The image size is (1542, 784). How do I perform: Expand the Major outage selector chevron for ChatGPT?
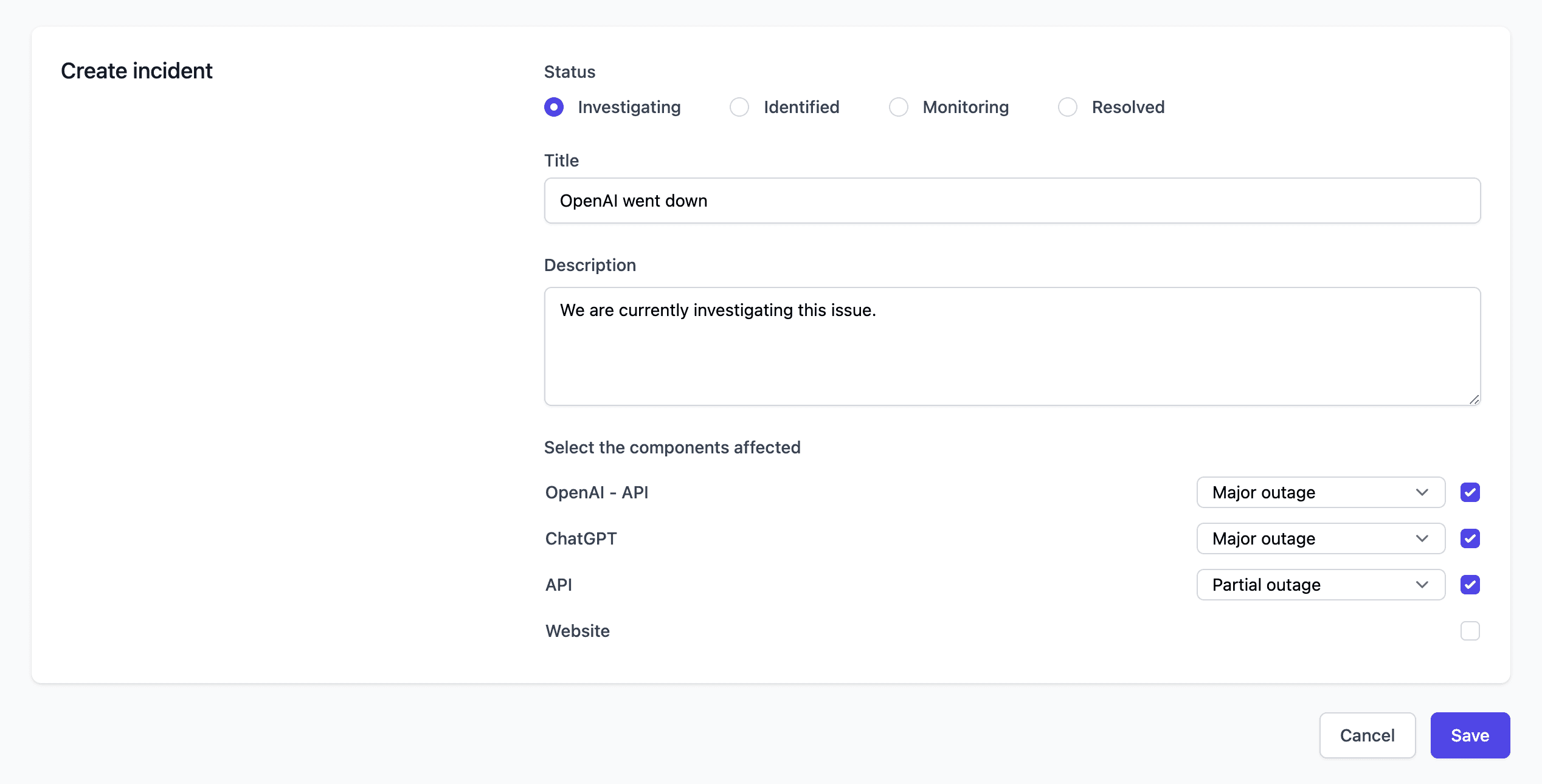click(x=1422, y=538)
